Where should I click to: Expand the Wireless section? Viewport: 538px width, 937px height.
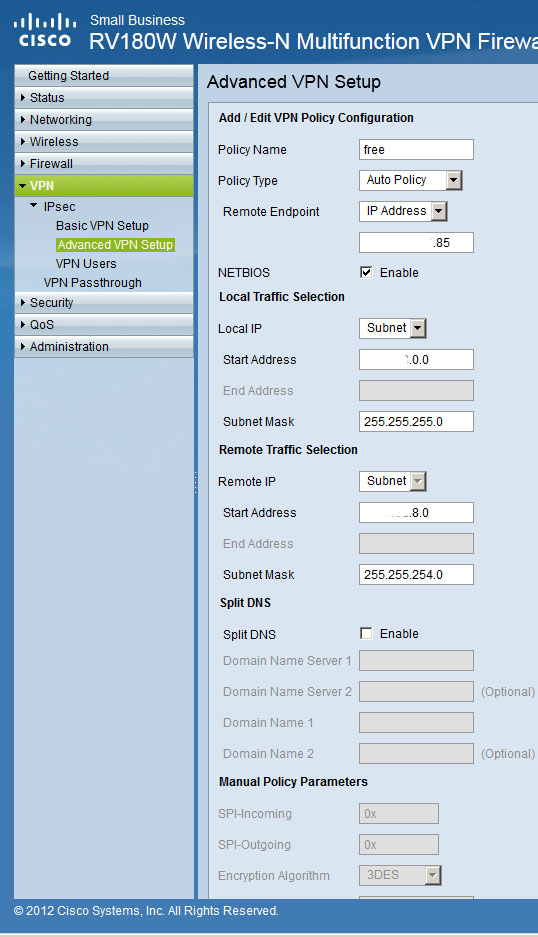104,142
